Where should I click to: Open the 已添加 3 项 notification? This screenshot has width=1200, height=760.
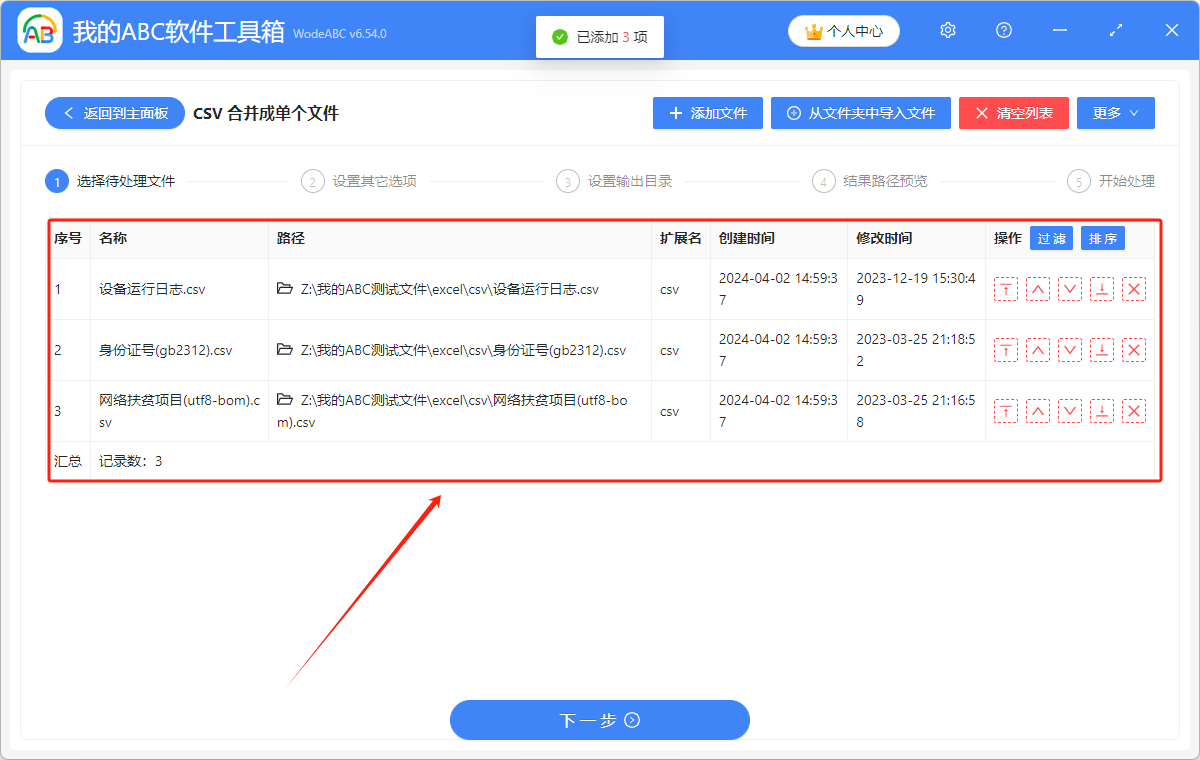599,36
